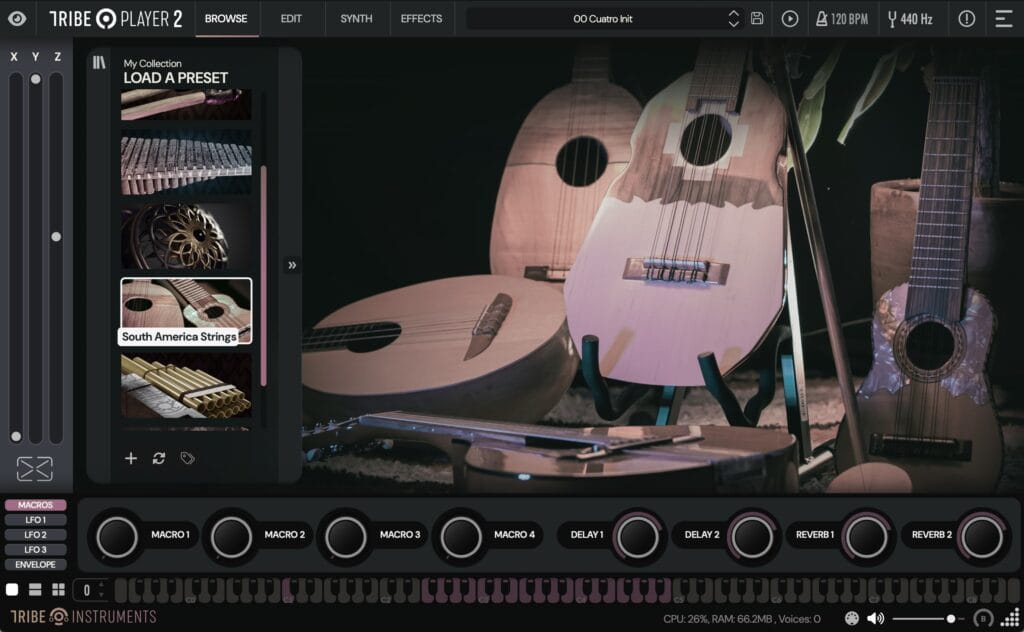
Task: Save the current preset
Action: (757, 18)
